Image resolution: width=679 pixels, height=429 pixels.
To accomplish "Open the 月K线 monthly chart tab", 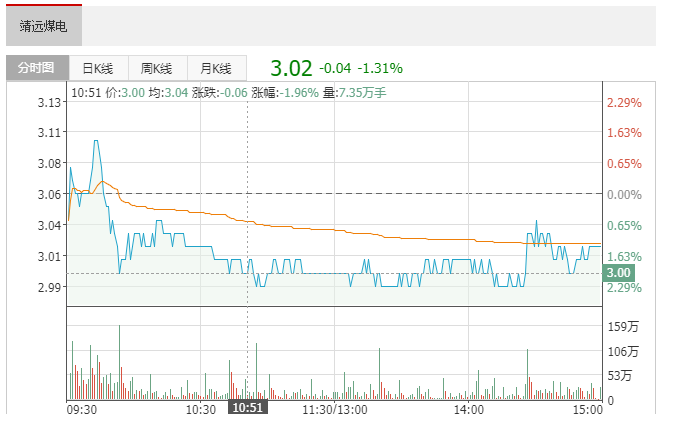I will pos(215,68).
